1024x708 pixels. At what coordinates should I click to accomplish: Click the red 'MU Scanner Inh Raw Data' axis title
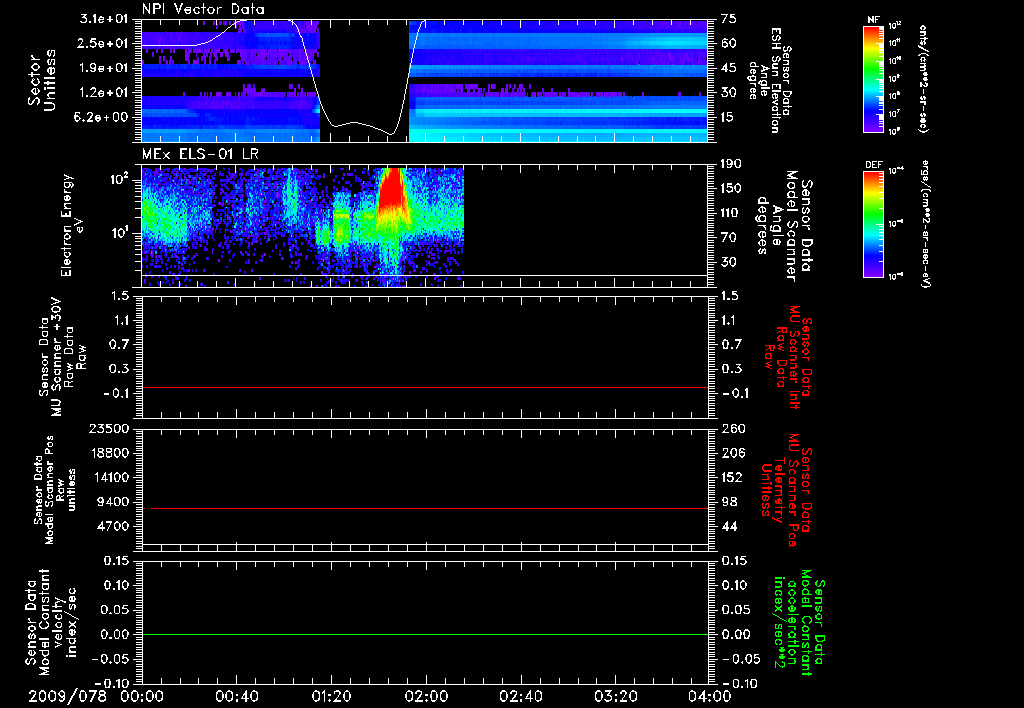click(x=786, y=357)
